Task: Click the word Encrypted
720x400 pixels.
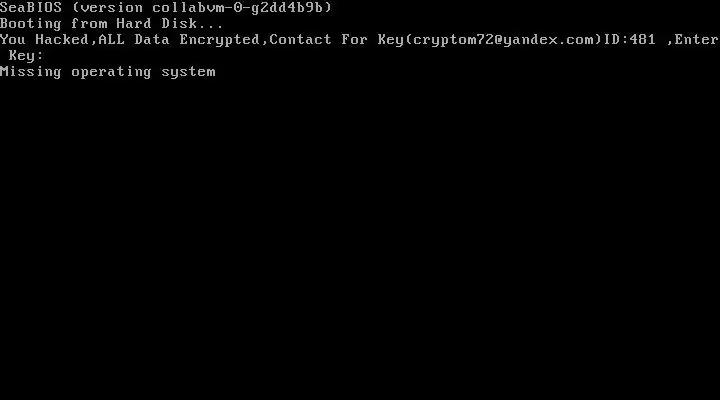Action: coord(219,39)
